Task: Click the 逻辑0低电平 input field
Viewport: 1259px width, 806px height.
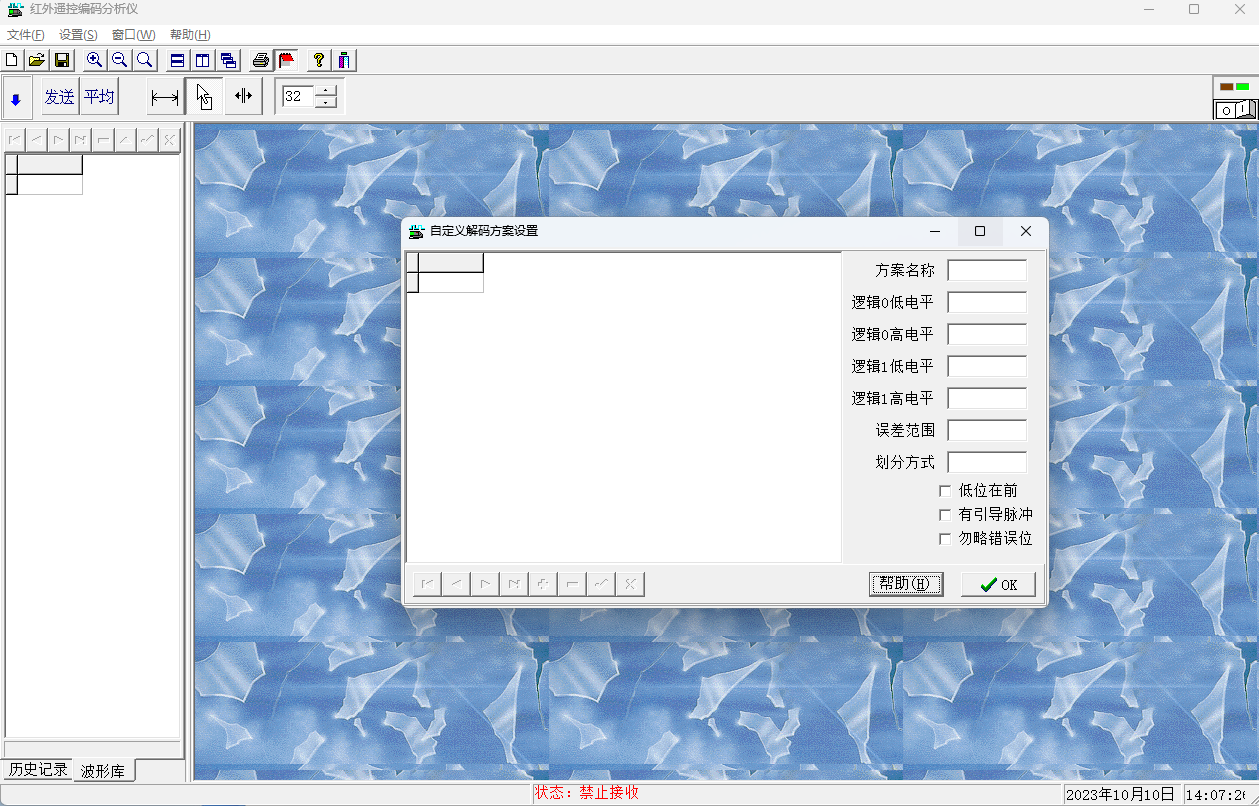Action: tap(987, 302)
